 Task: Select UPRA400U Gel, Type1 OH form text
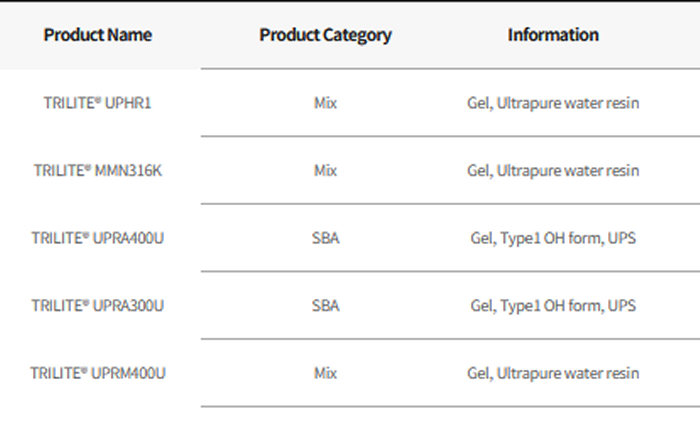(553, 238)
